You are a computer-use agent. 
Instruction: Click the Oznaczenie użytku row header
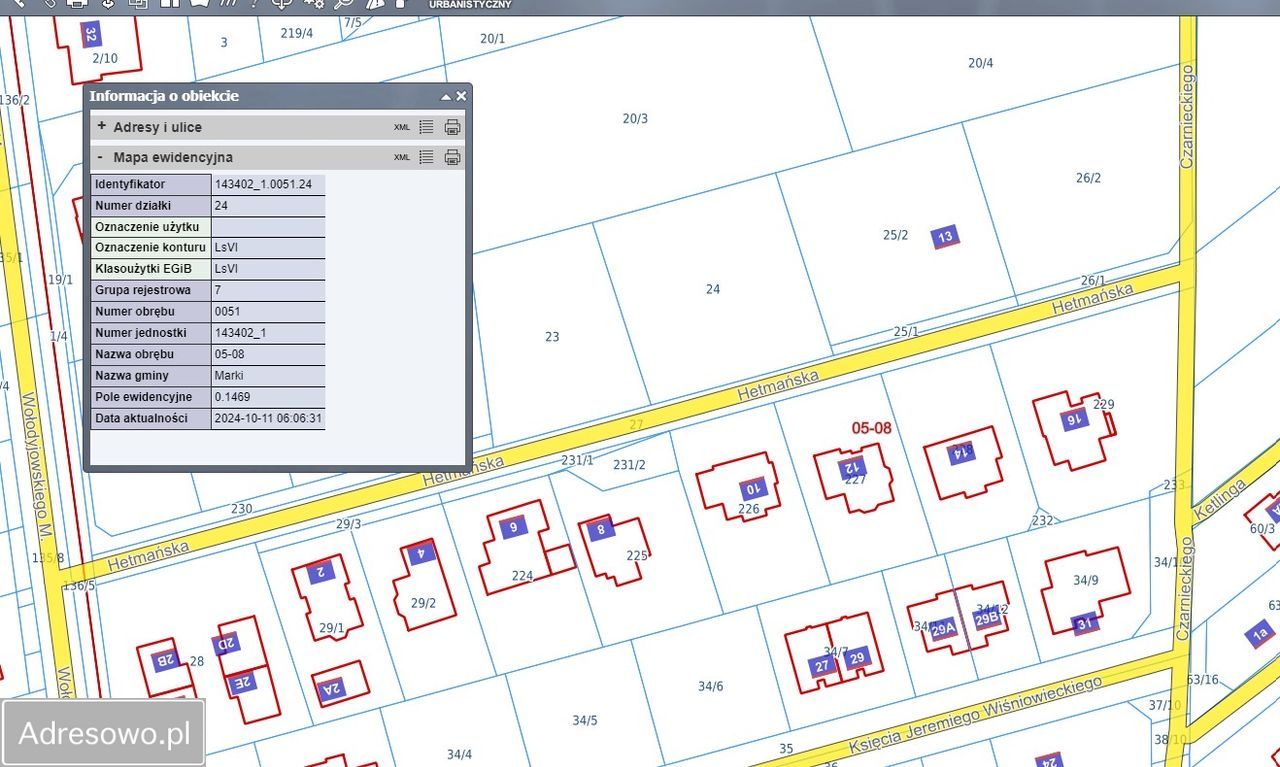pos(151,227)
